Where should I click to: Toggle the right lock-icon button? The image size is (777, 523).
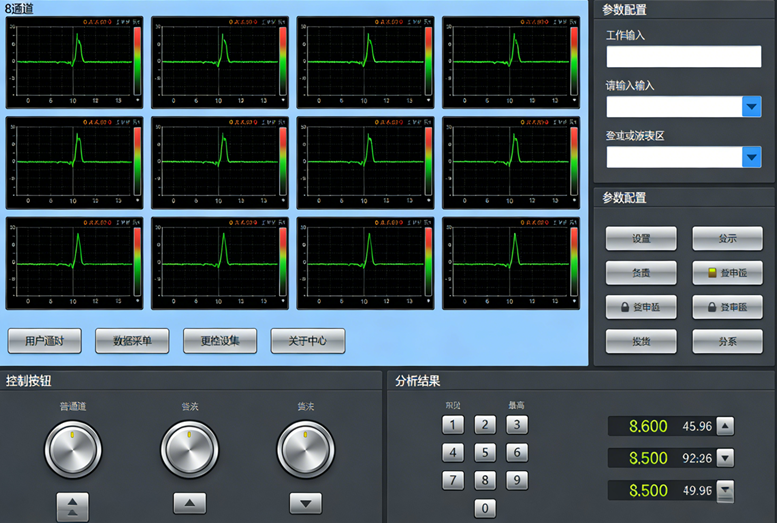(x=727, y=308)
